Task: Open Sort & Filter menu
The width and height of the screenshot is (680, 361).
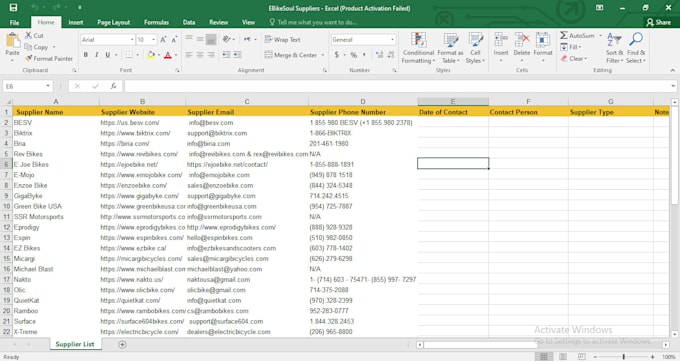Action: (x=614, y=48)
